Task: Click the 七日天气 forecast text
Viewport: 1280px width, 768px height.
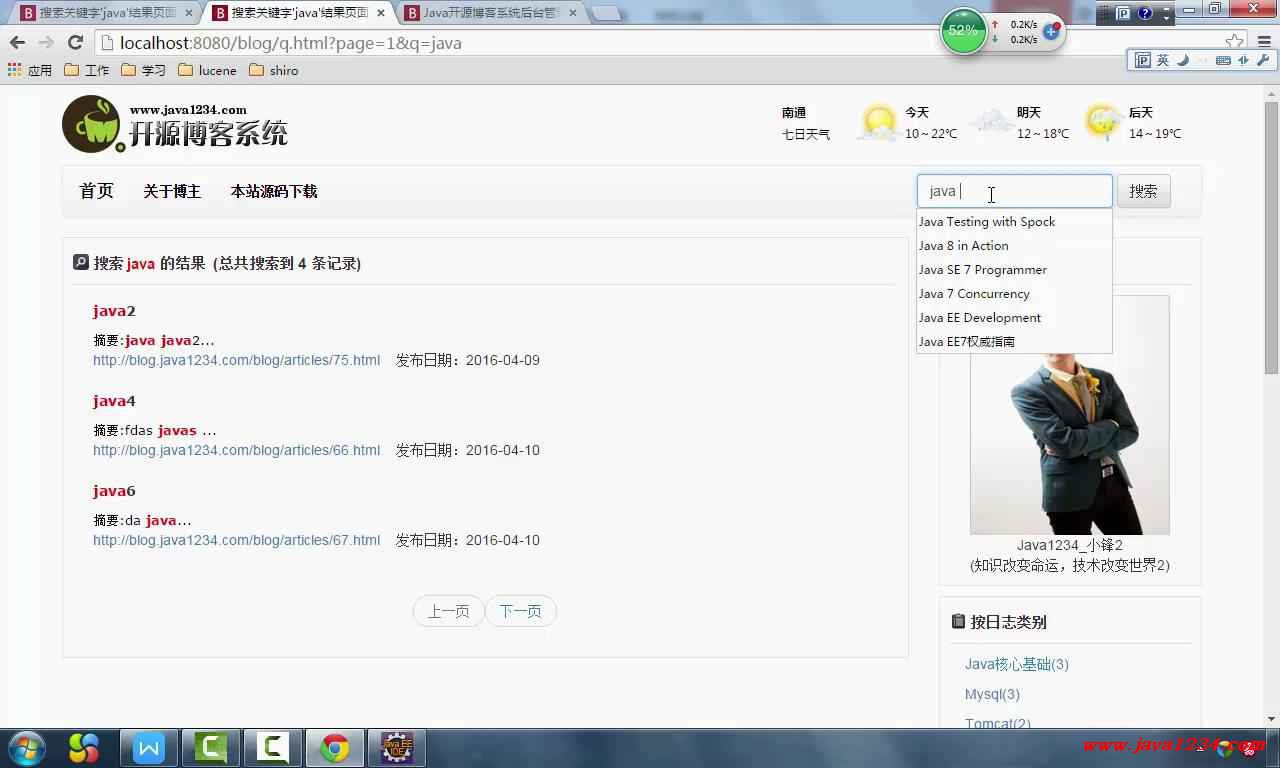Action: pyautogui.click(x=806, y=134)
